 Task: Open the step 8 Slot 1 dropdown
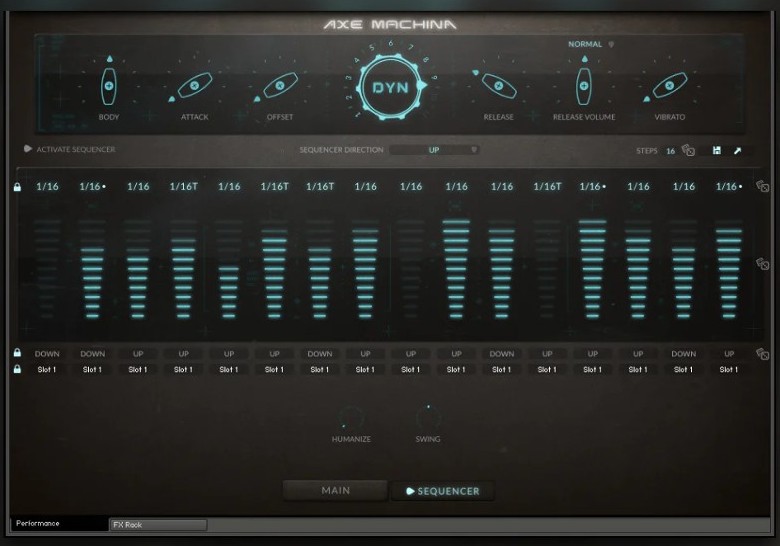365,369
